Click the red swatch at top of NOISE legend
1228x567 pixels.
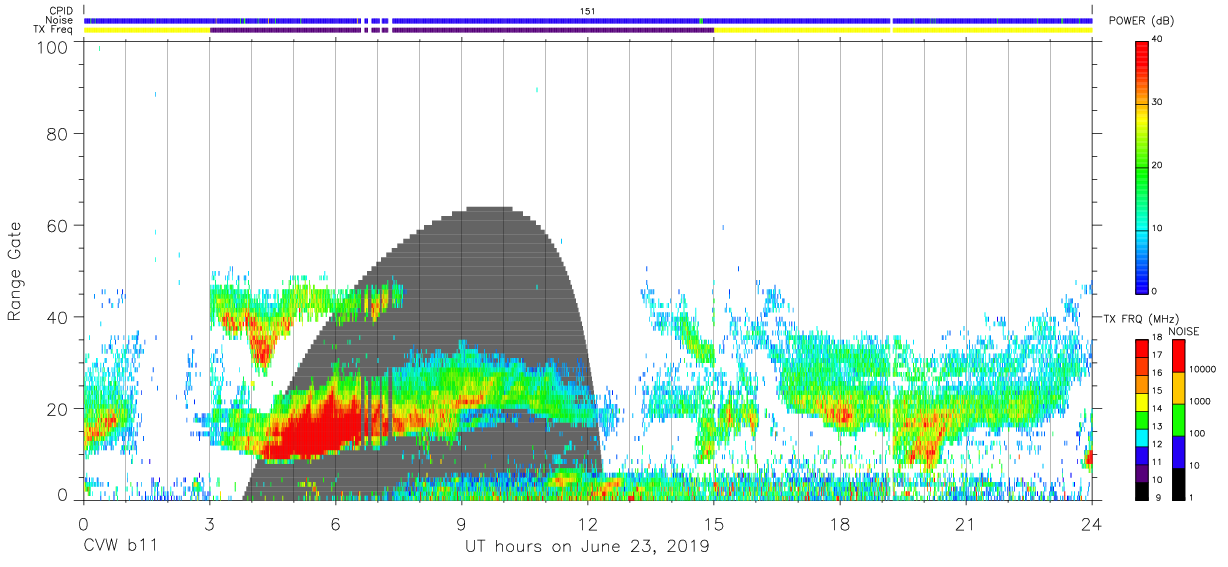click(1178, 356)
